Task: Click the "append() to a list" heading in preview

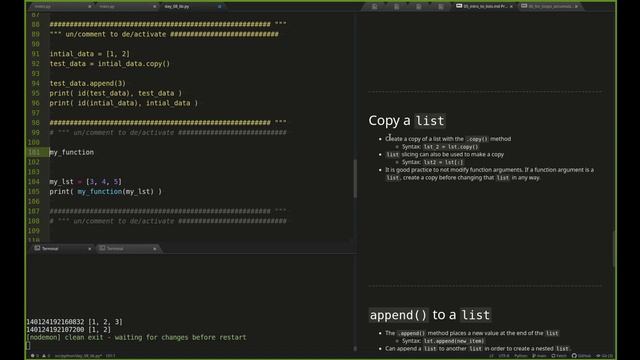Action: click(x=430, y=315)
